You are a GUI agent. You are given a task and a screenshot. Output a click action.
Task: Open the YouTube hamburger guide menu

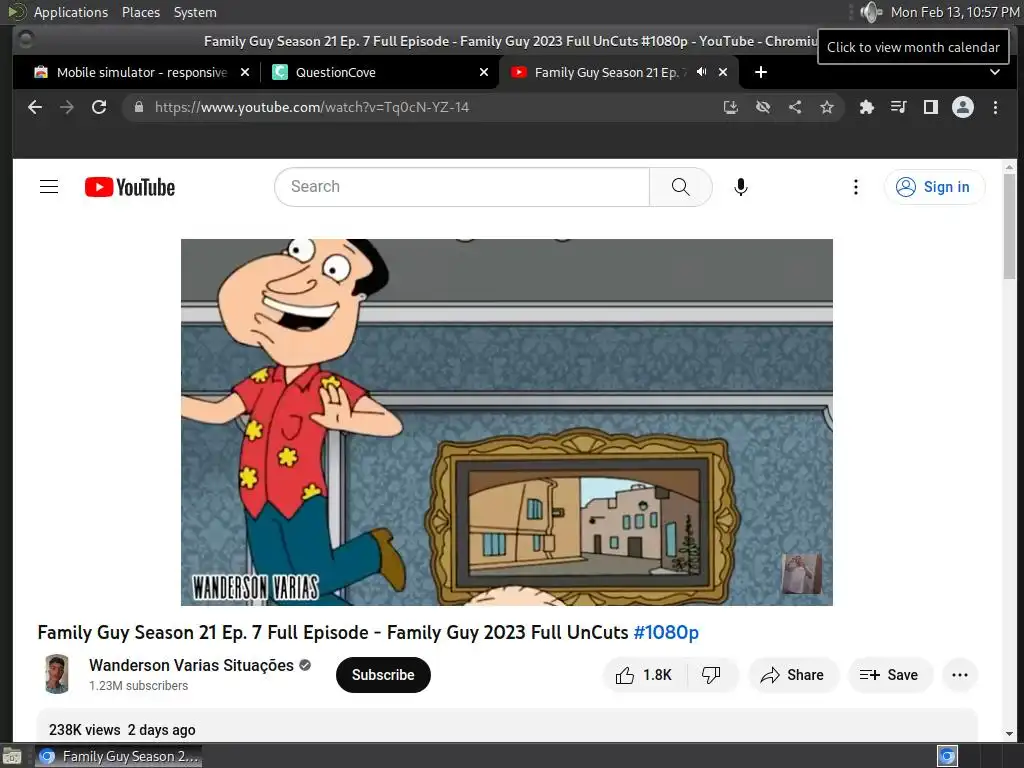point(49,187)
